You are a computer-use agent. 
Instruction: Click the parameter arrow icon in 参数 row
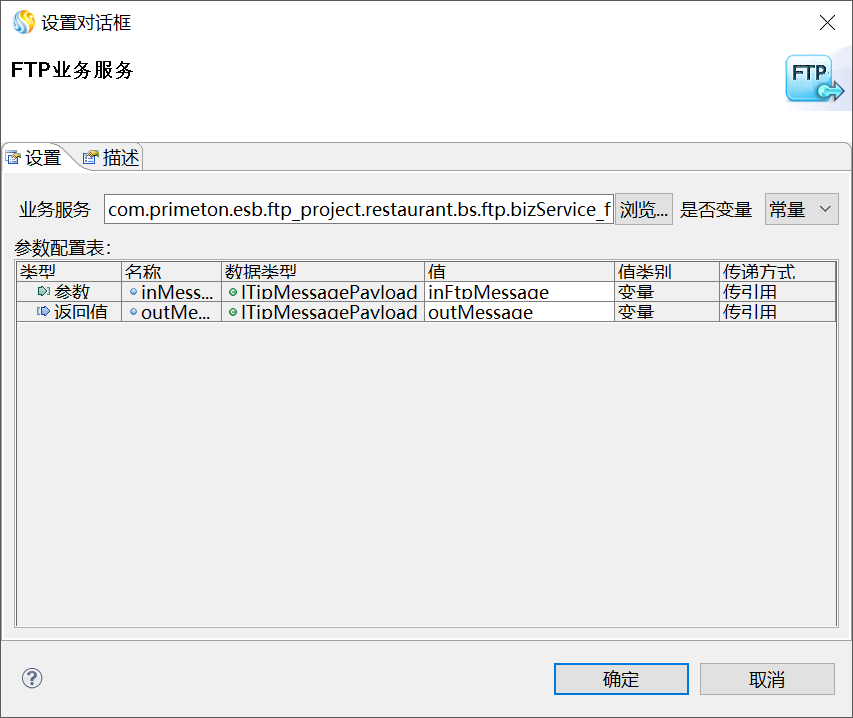(x=43, y=292)
